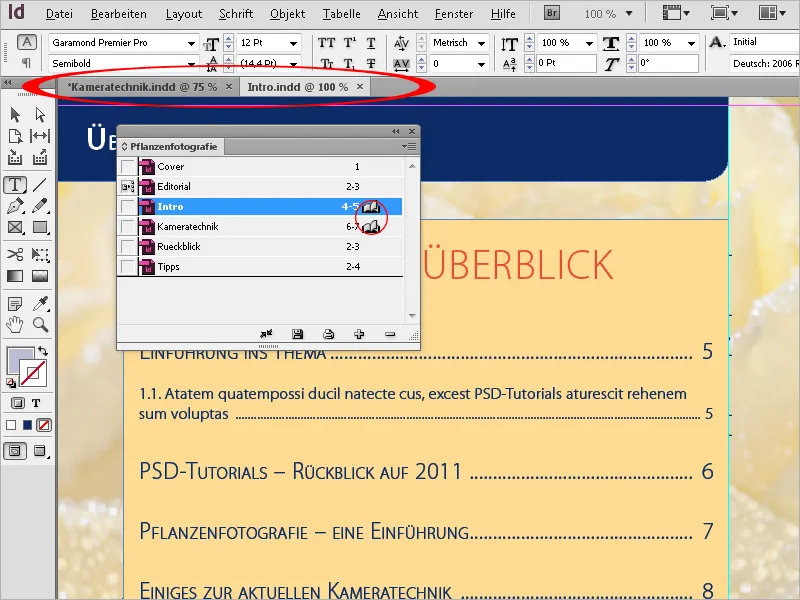Activate the Type tool

tap(15, 185)
